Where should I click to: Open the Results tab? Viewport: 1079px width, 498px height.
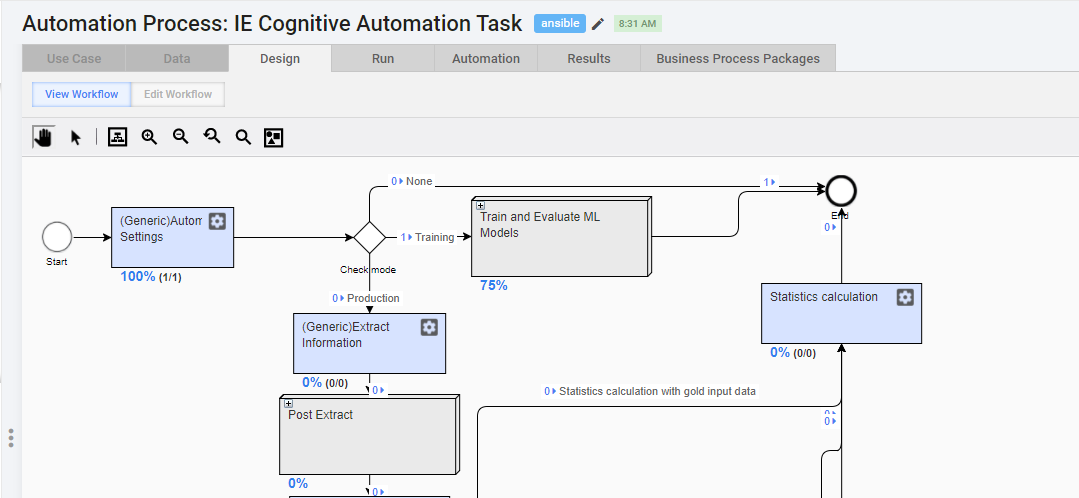click(589, 58)
